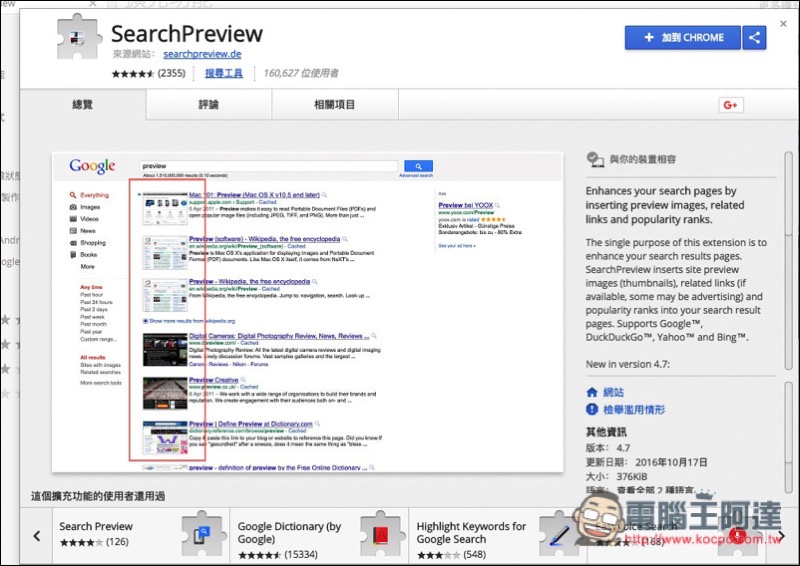Viewport: 800px width, 566px height.
Task: Open Highlight Keywords pen icon
Action: [x=558, y=535]
